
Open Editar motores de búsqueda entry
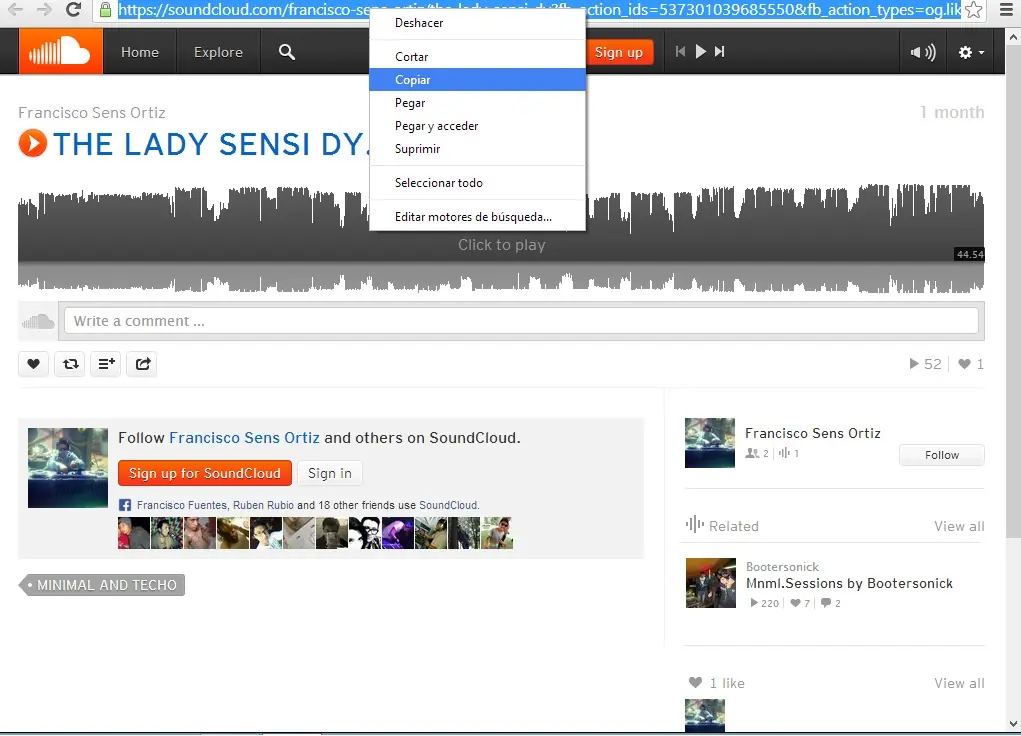477,217
